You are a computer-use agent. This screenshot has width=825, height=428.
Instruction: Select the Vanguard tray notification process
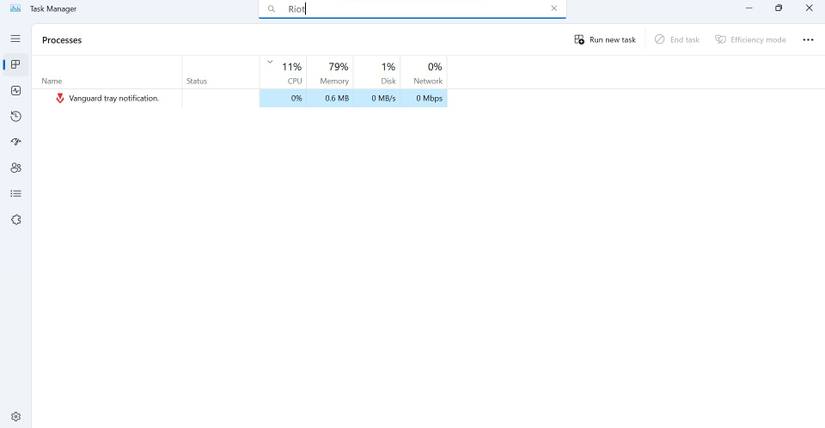pyautogui.click(x=113, y=98)
